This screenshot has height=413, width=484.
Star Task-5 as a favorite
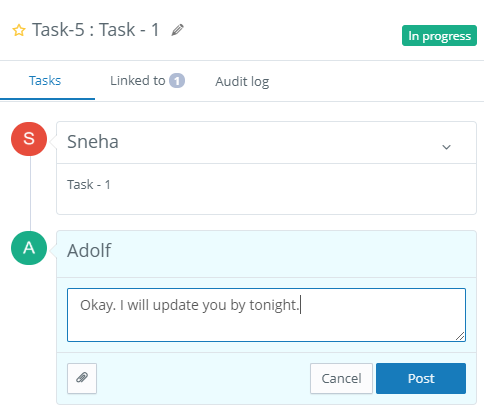[19, 30]
